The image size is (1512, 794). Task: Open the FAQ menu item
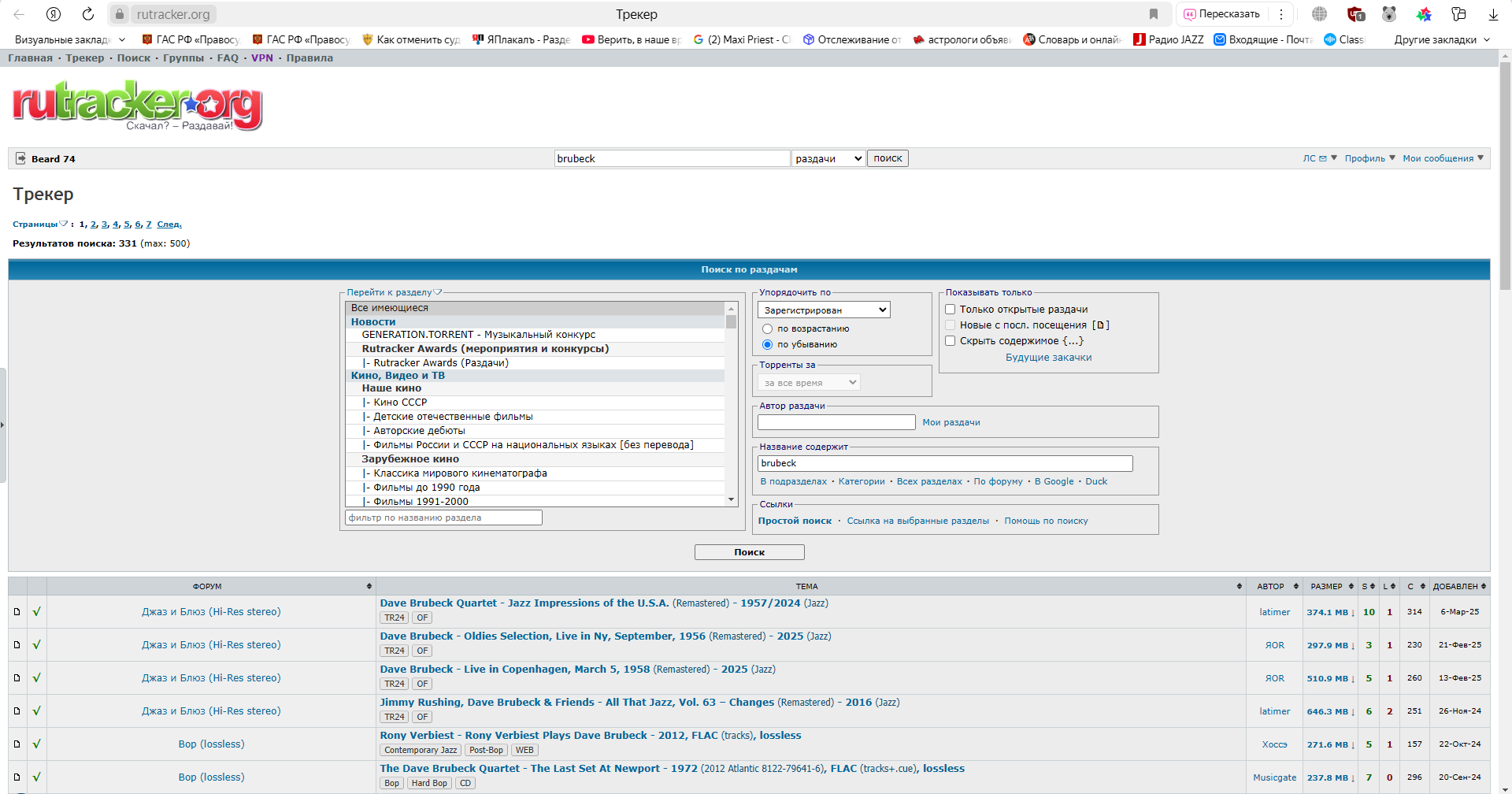(x=228, y=58)
